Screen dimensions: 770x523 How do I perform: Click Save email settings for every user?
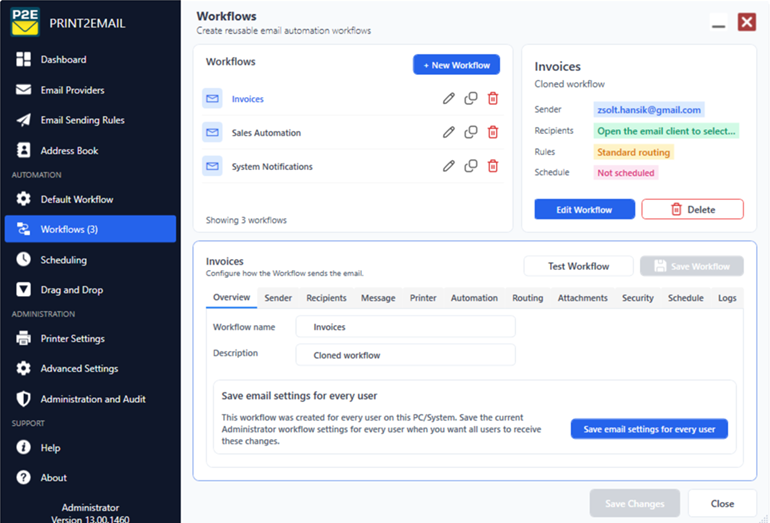pos(649,429)
